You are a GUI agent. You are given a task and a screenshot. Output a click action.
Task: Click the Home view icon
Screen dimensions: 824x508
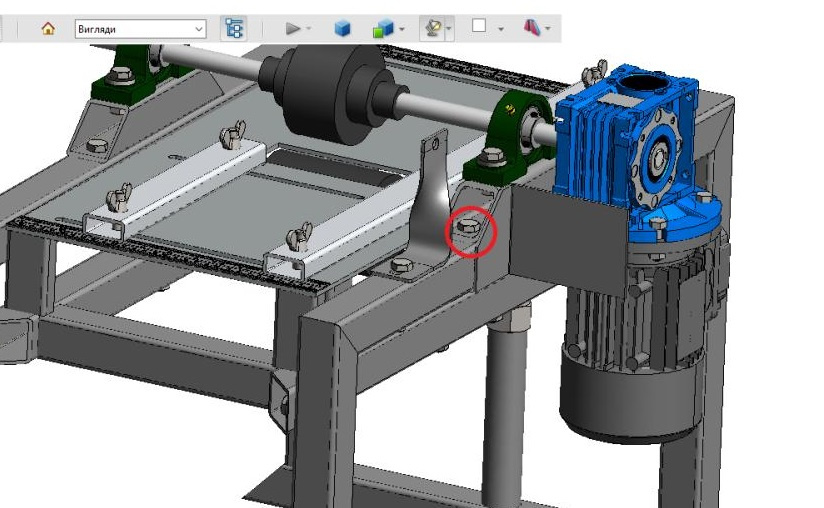pyautogui.click(x=48, y=28)
